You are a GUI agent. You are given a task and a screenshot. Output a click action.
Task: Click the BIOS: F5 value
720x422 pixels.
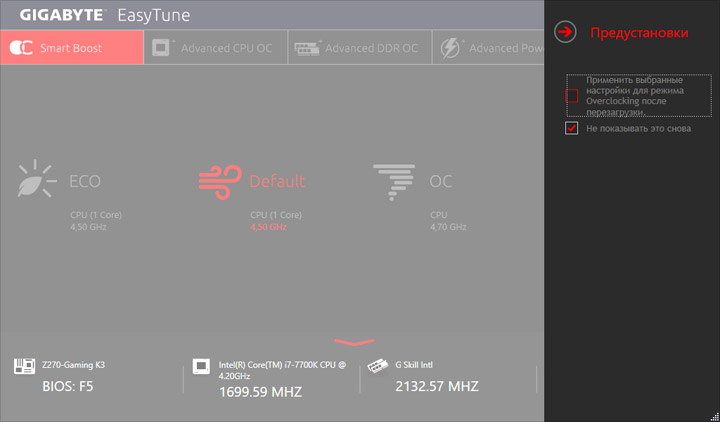[68, 386]
